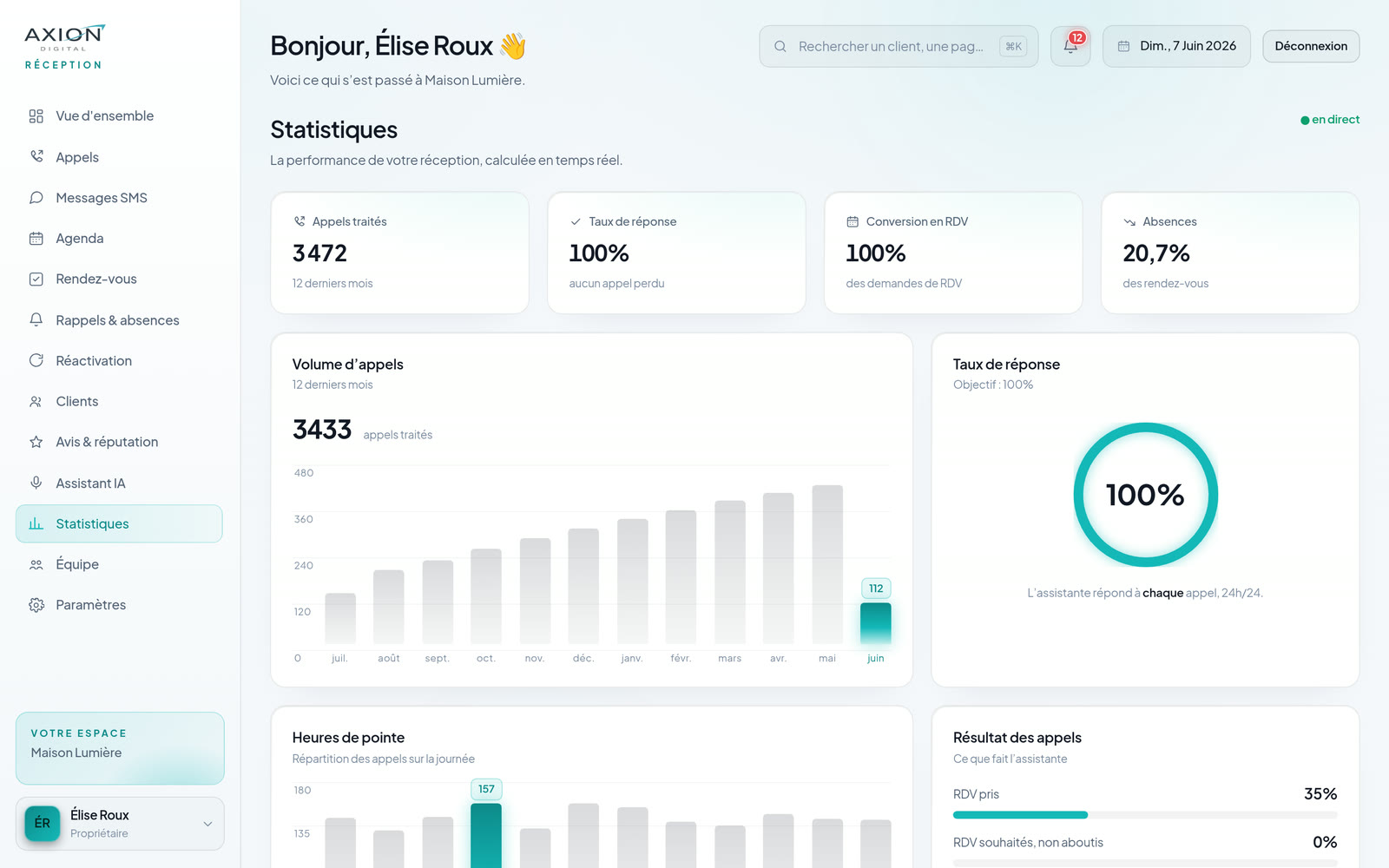This screenshot has width=1389, height=868.
Task: Click the Heures de pointe heading
Action: point(348,738)
